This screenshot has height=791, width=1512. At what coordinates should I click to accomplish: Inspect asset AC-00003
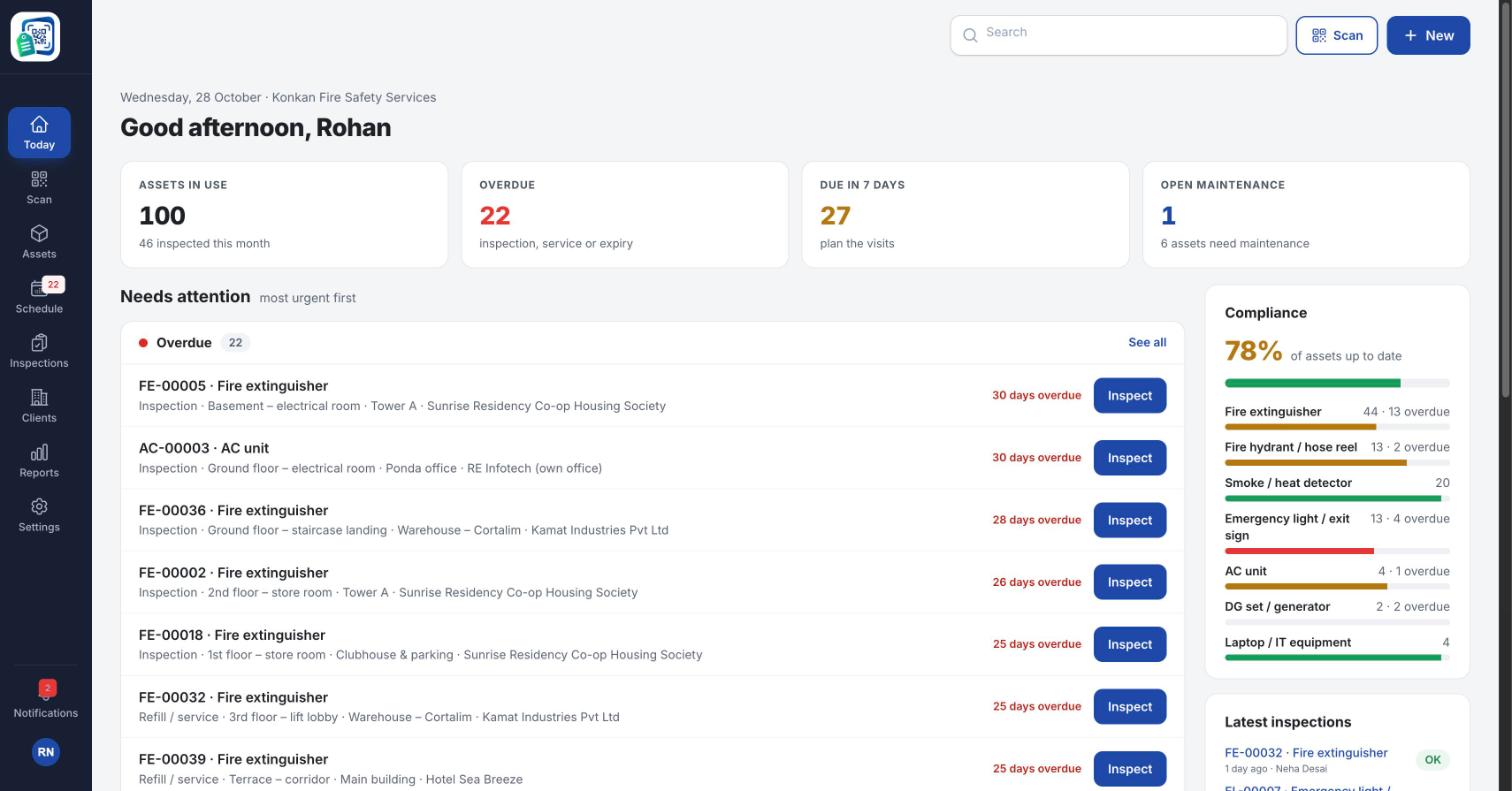[1130, 458]
